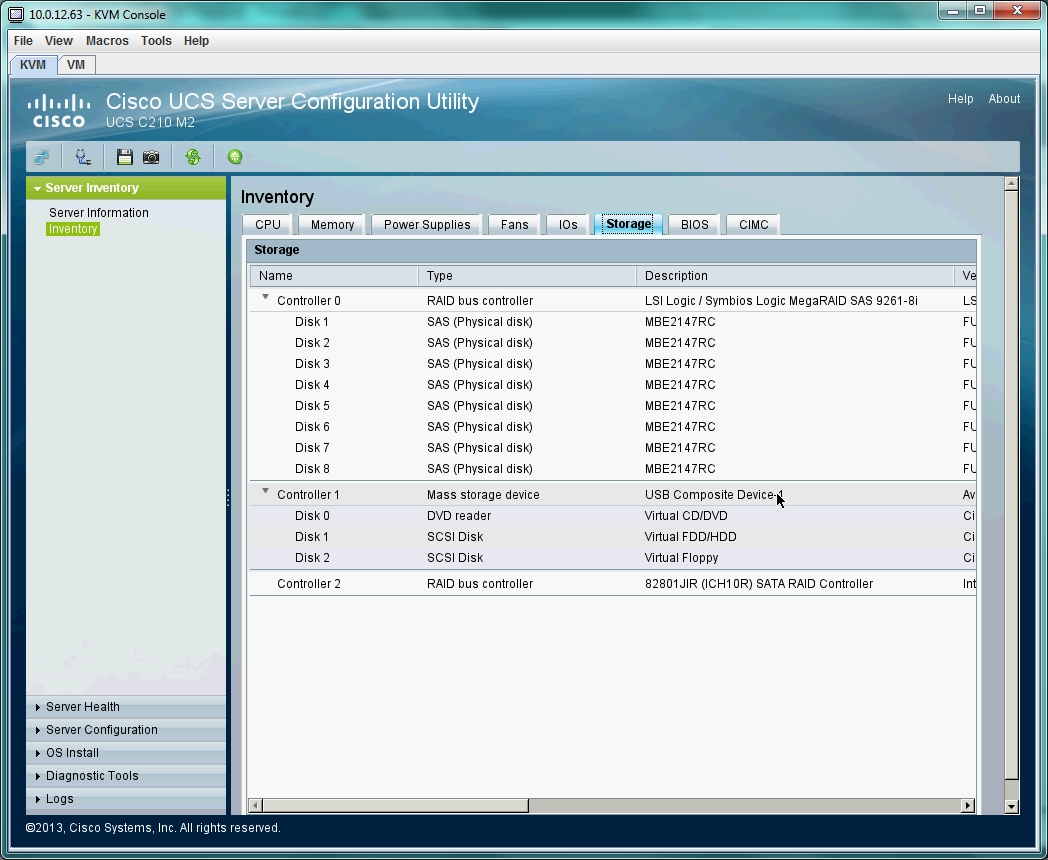Collapse the Controller 1 tree node
Screen dimensions: 1048x860
[265, 491]
